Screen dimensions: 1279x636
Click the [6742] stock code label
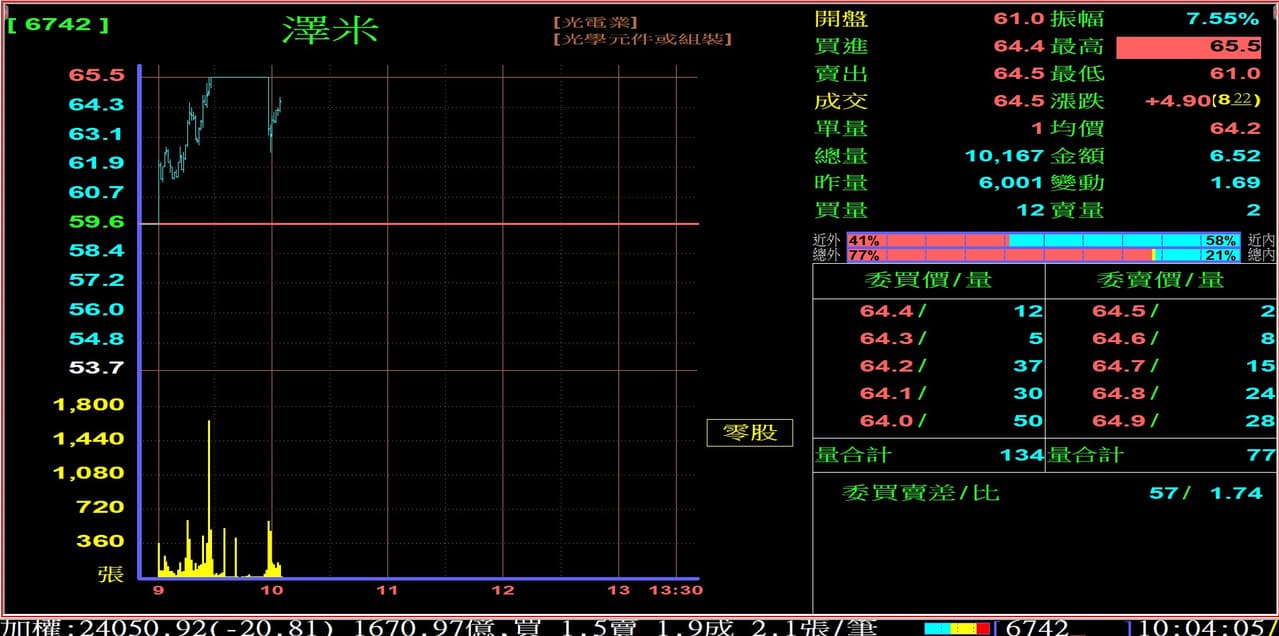click(57, 24)
